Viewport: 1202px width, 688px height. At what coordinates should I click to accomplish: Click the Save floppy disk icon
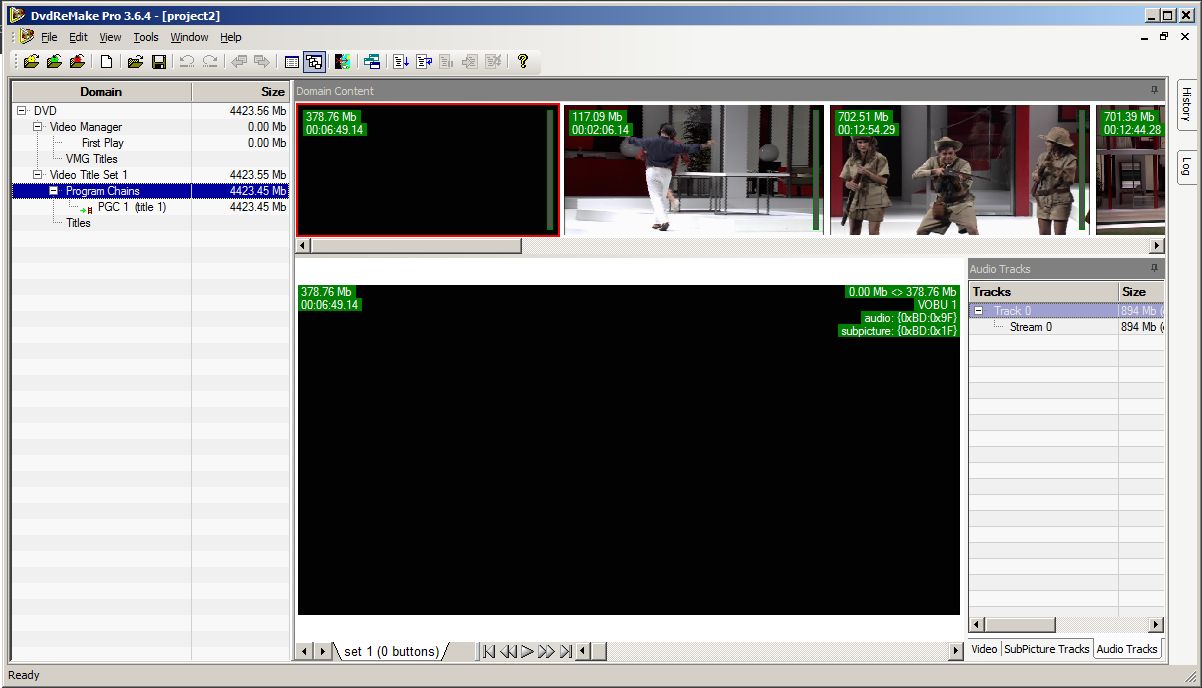(x=158, y=62)
